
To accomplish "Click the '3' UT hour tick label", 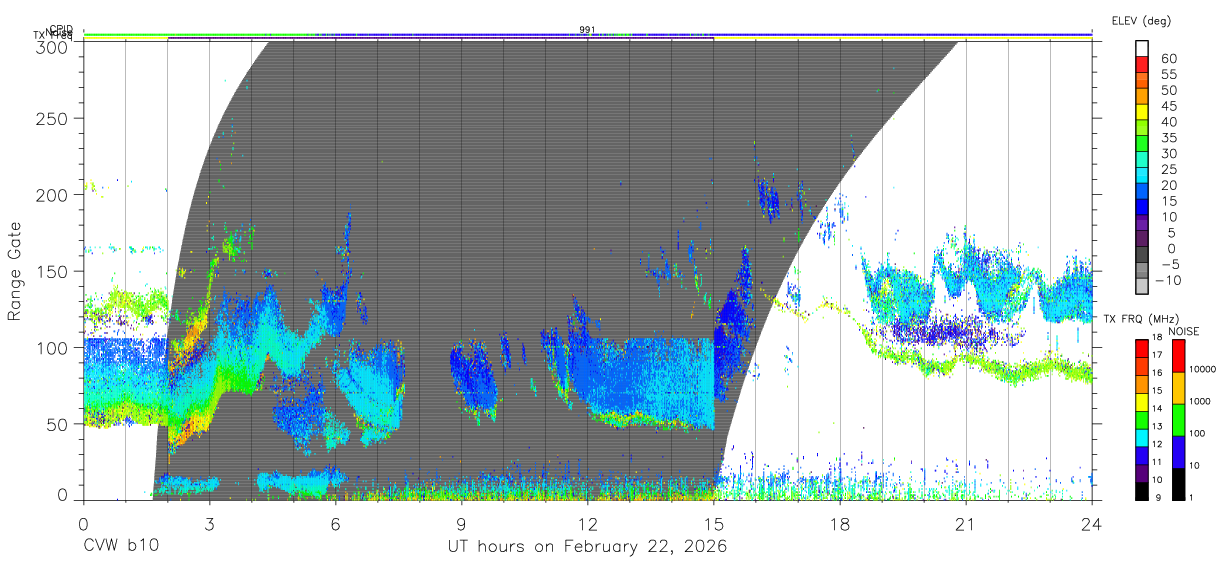I will tap(210, 523).
